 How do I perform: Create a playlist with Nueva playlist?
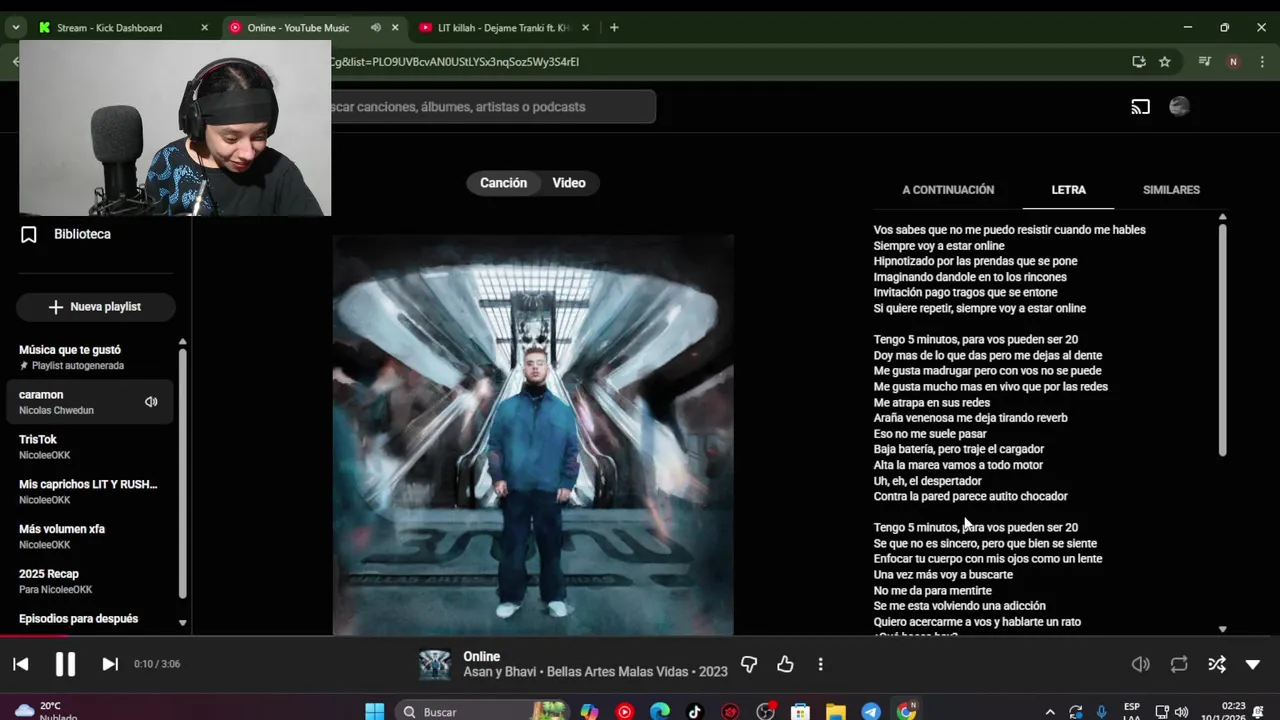coord(95,307)
